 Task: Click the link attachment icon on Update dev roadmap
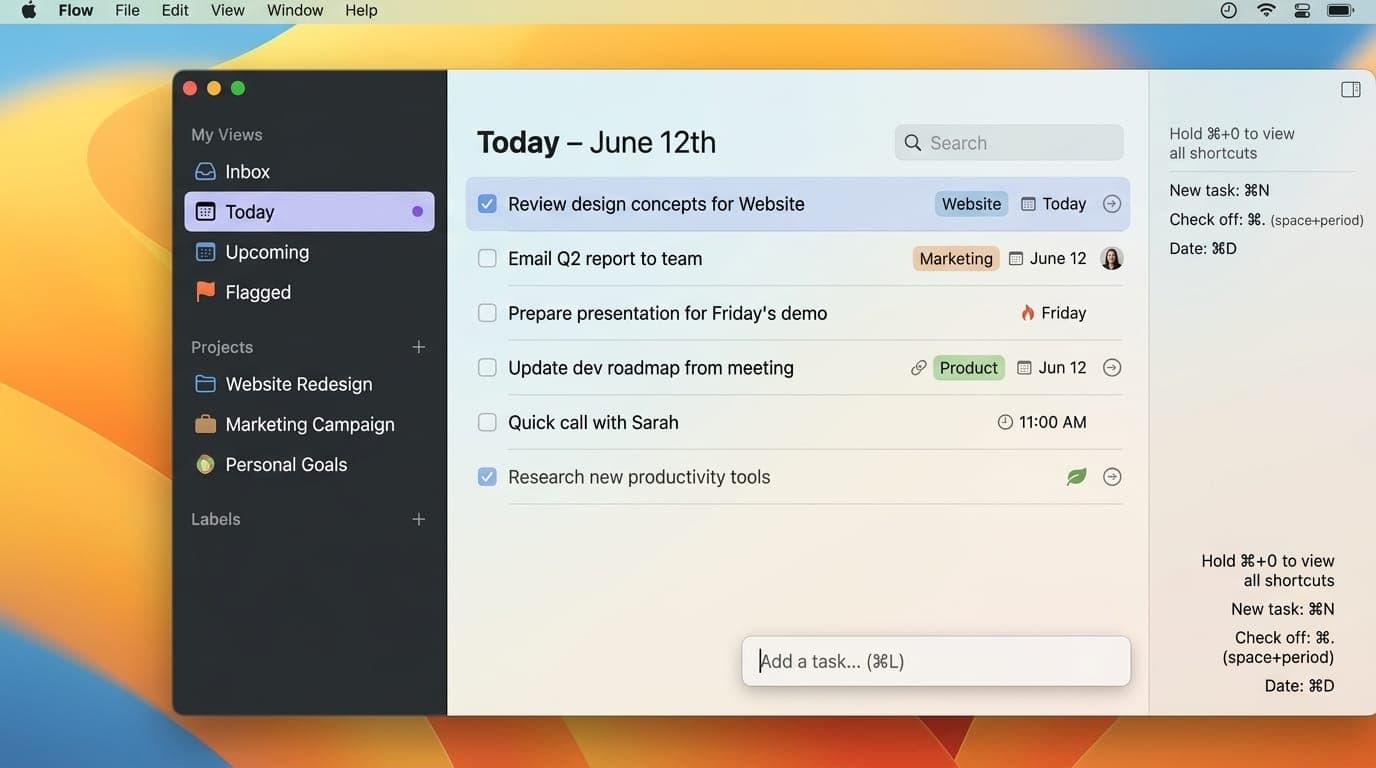[918, 368]
